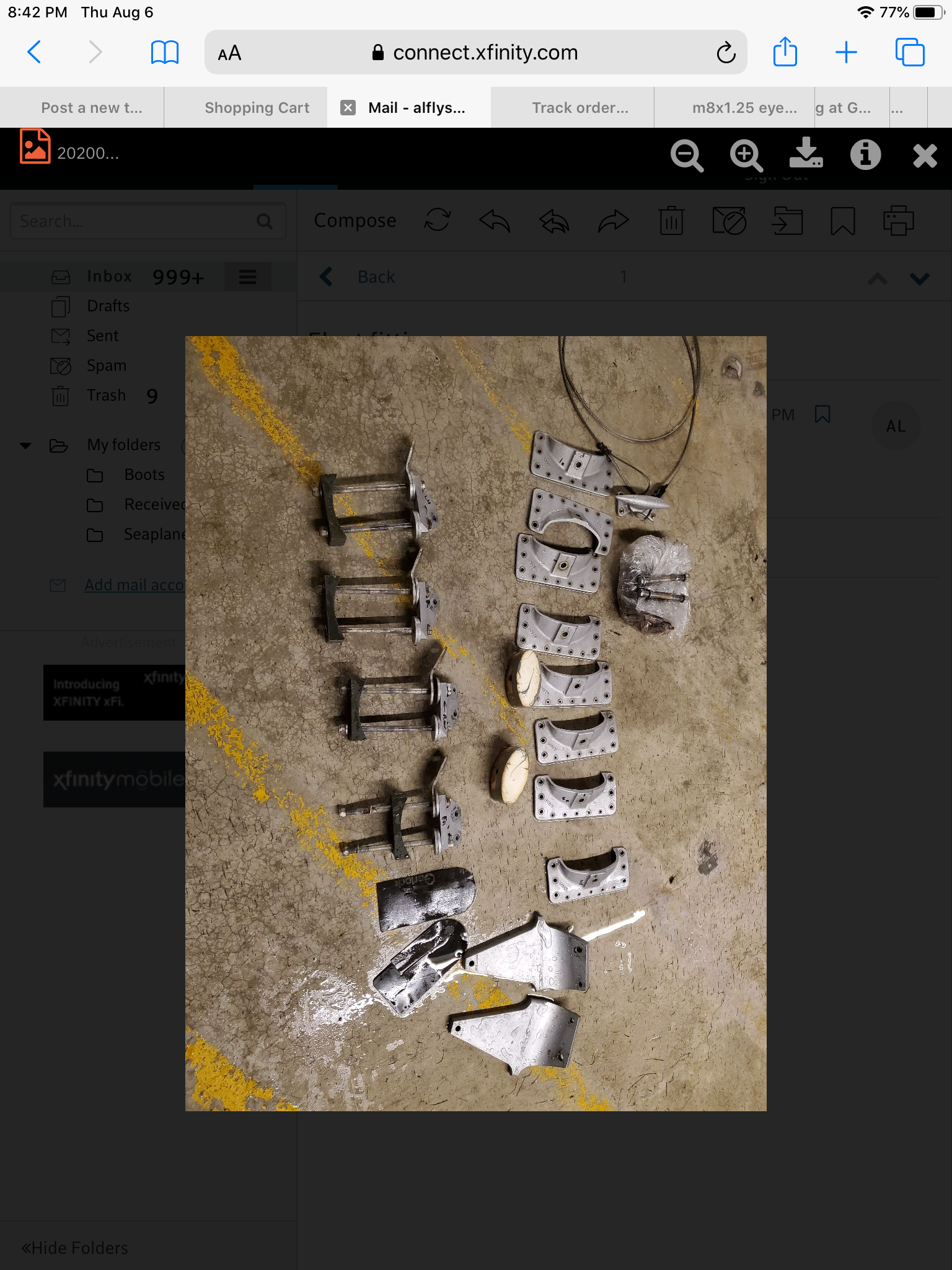Zoom in on the attachment image
Image resolution: width=952 pixels, height=1270 pixels.
(x=746, y=155)
